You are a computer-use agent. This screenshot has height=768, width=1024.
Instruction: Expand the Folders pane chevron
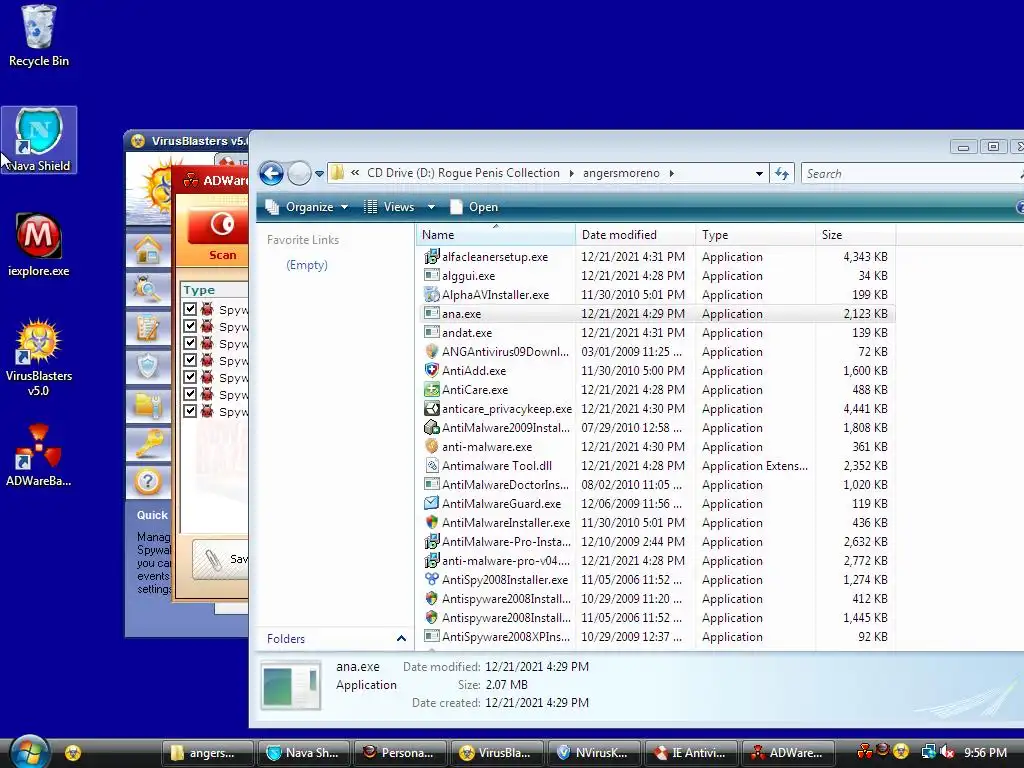[x=402, y=639]
